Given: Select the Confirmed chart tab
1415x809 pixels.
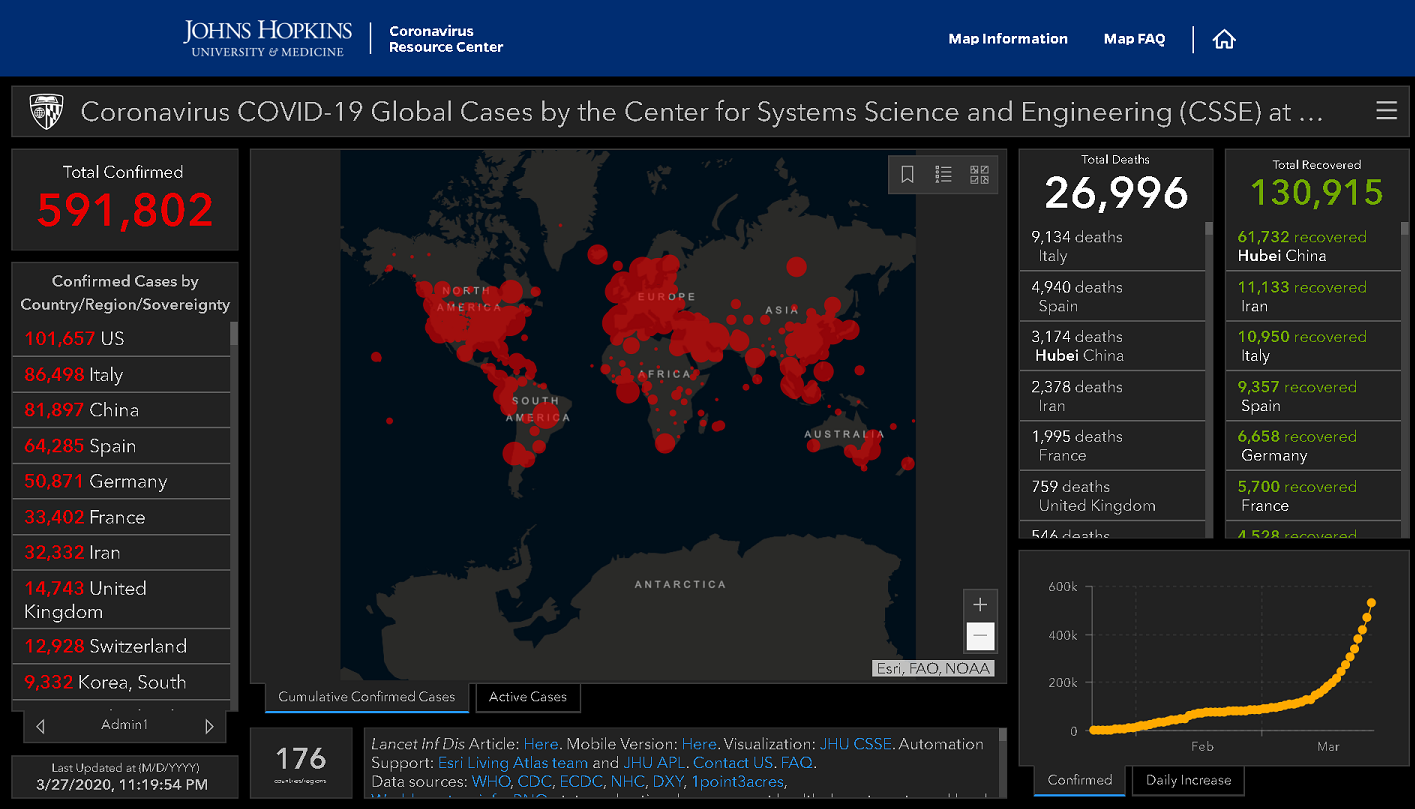Looking at the screenshot, I should 1080,780.
